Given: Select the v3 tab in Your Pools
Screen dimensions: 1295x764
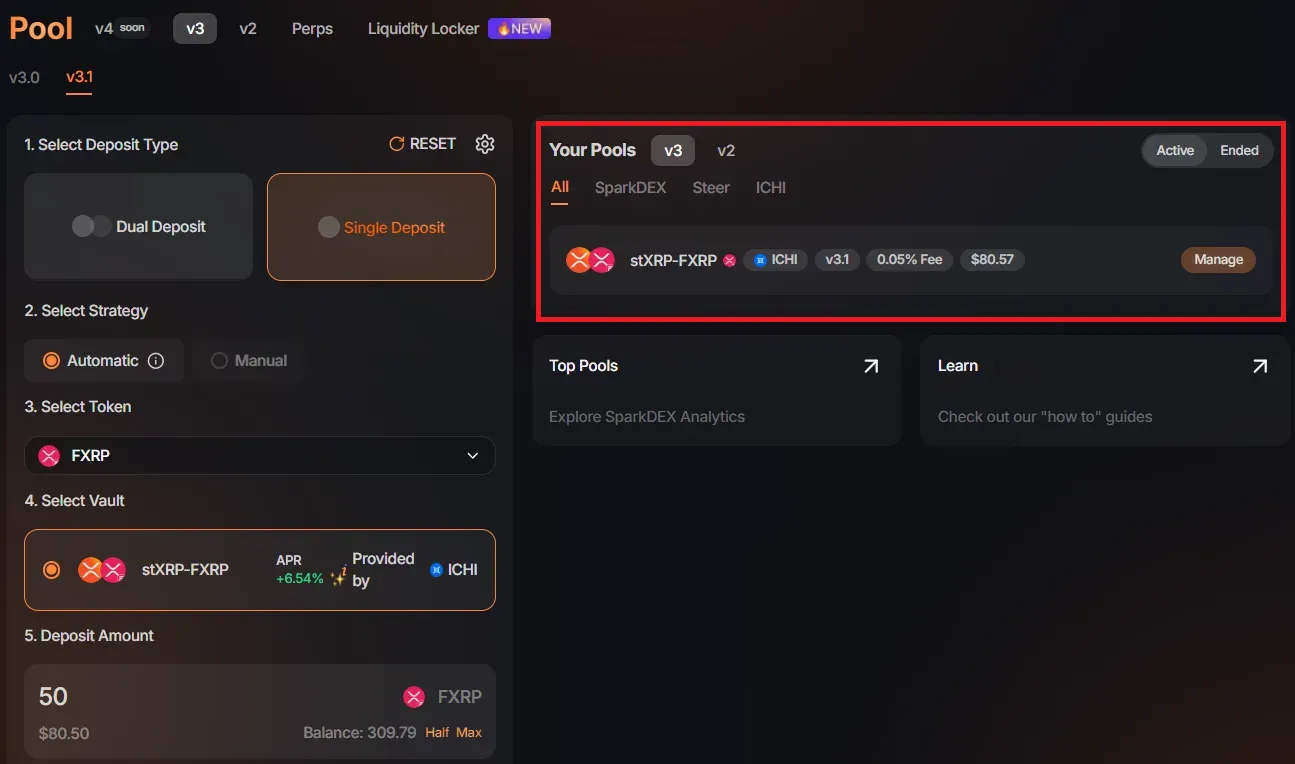Looking at the screenshot, I should (673, 151).
